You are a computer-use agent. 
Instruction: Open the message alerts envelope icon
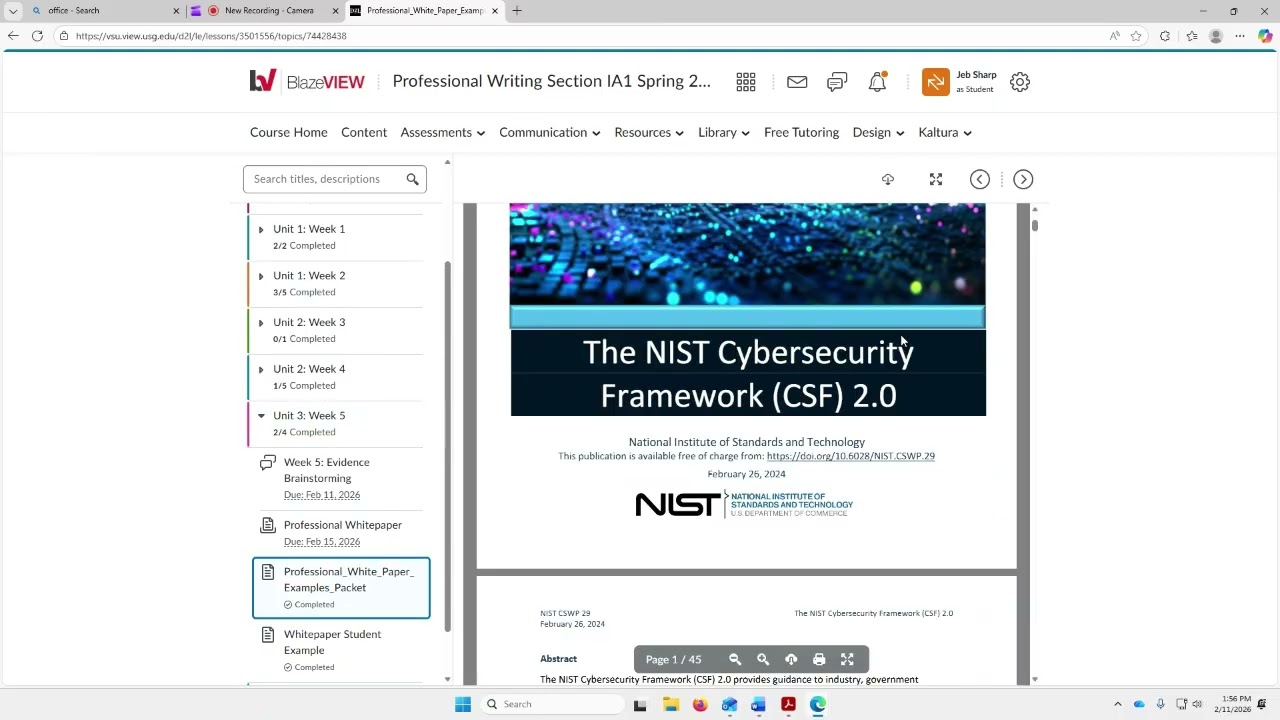pyautogui.click(x=797, y=82)
